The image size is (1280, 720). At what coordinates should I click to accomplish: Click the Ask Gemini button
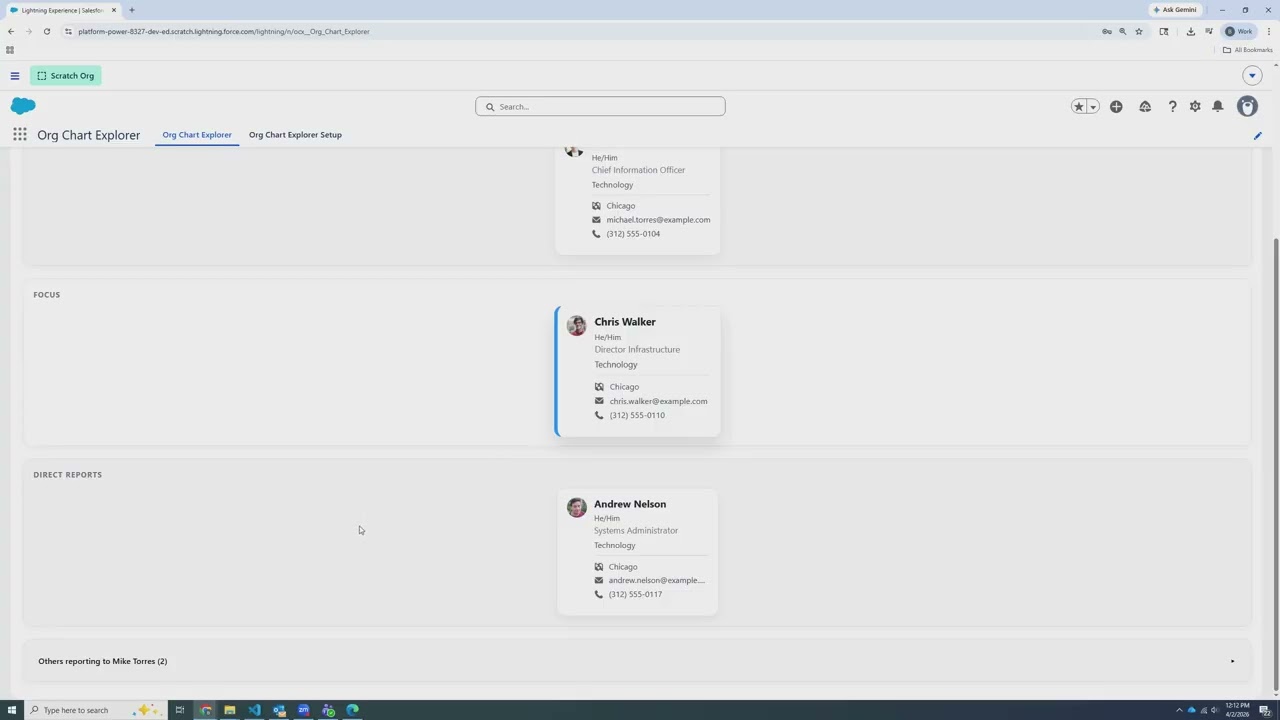point(1175,10)
